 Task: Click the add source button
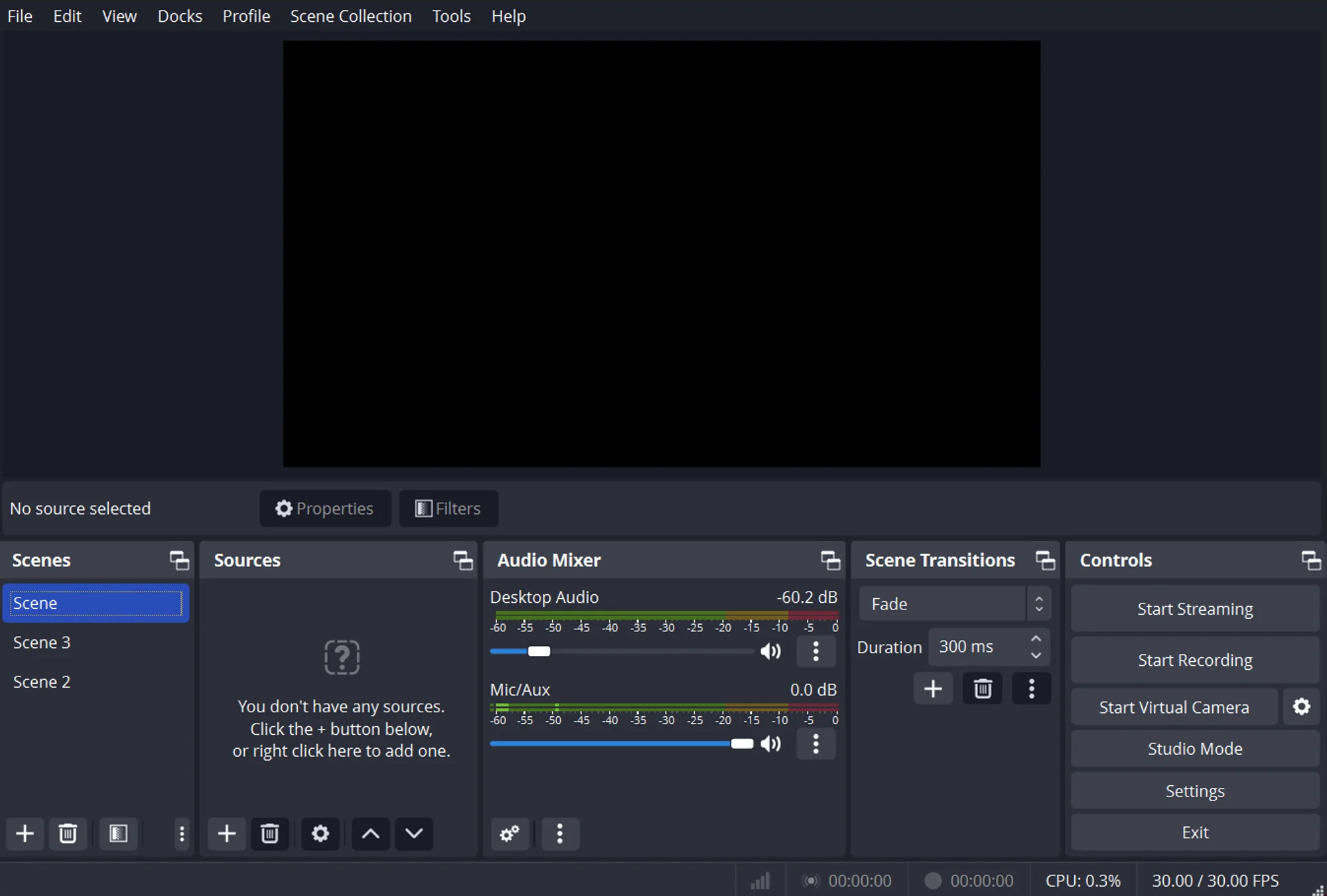pyautogui.click(x=227, y=833)
